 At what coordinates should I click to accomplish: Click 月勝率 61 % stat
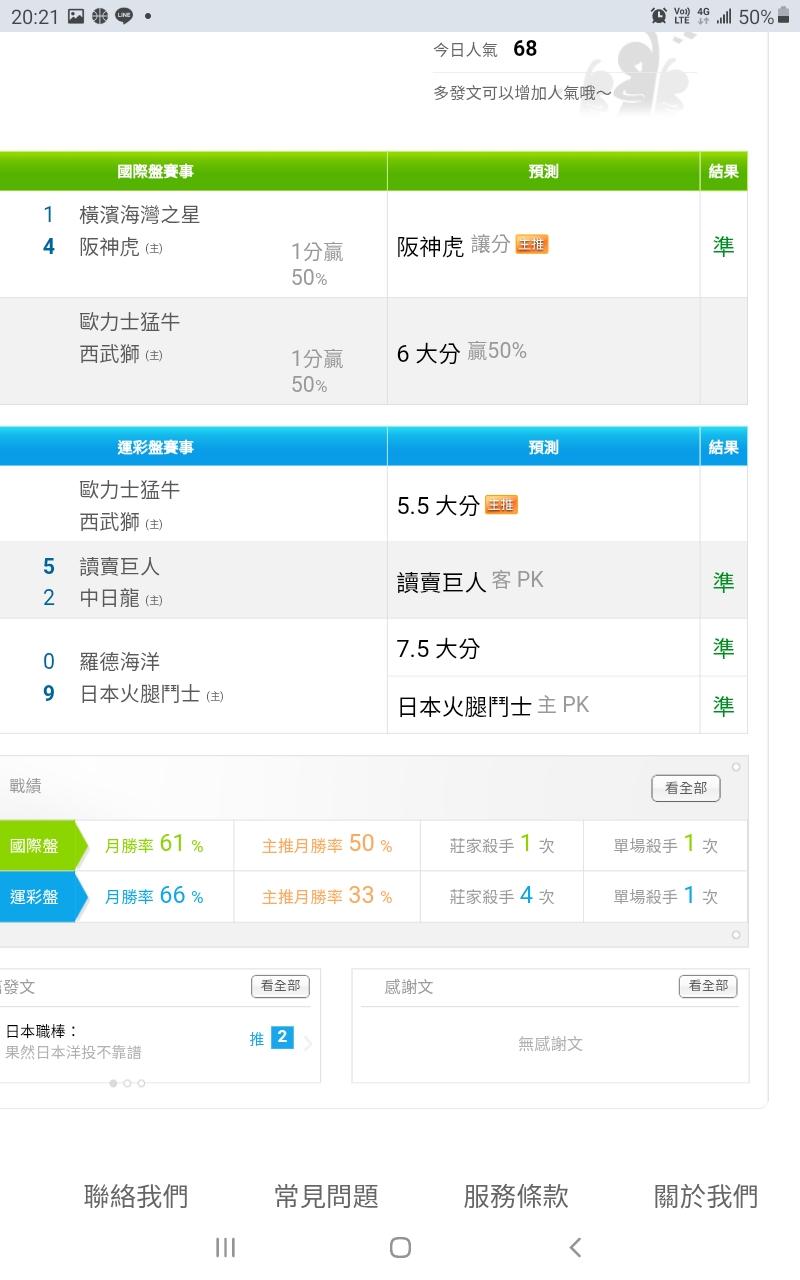click(154, 845)
